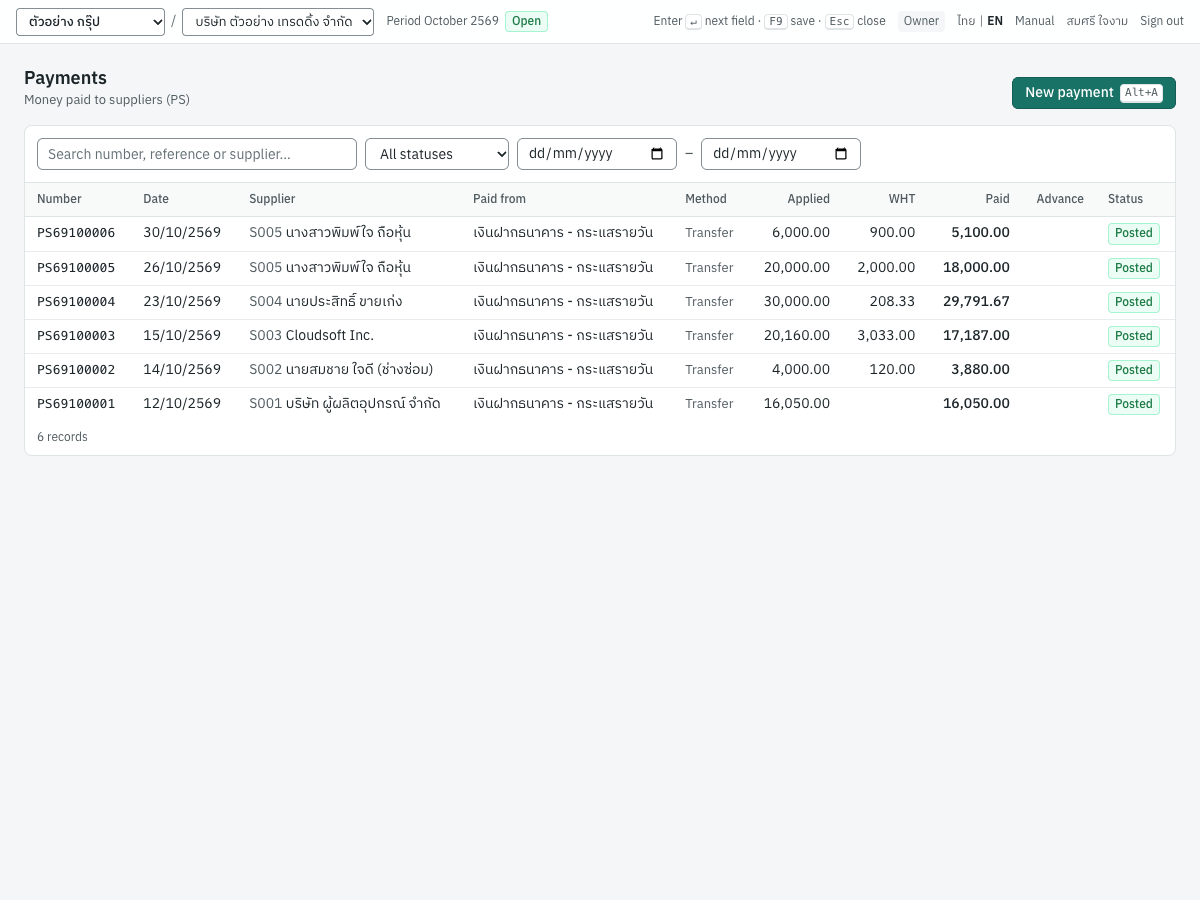This screenshot has height=900, width=1200.
Task: Click the Period October 2569 label
Action: [442, 21]
